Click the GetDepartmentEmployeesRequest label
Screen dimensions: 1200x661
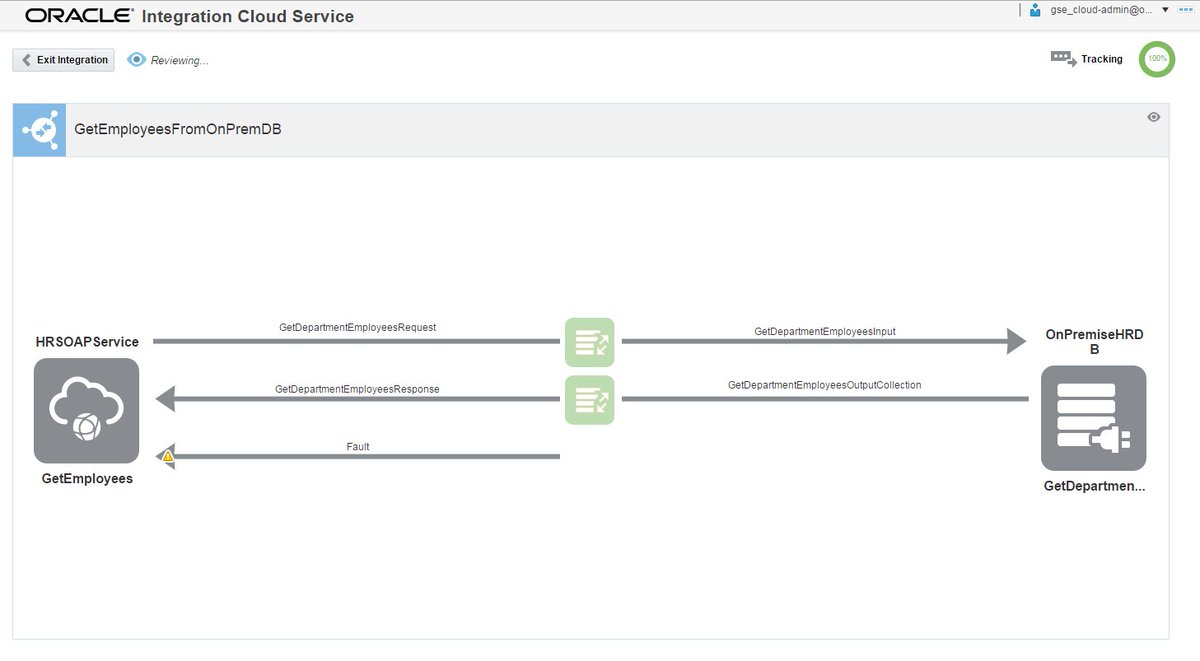tap(357, 327)
